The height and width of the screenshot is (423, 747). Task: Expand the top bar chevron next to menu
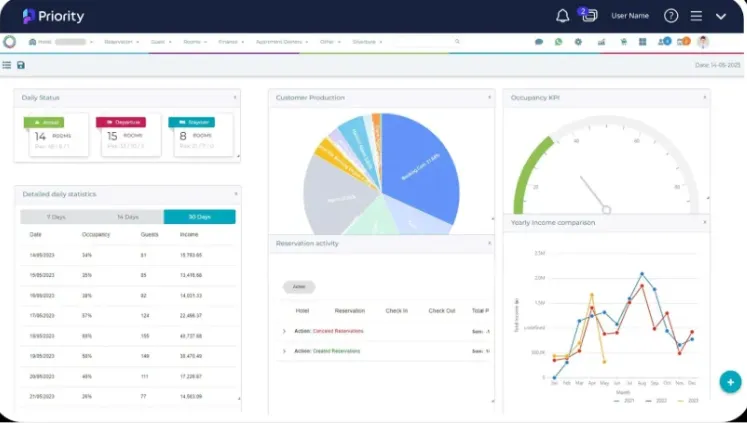720,16
